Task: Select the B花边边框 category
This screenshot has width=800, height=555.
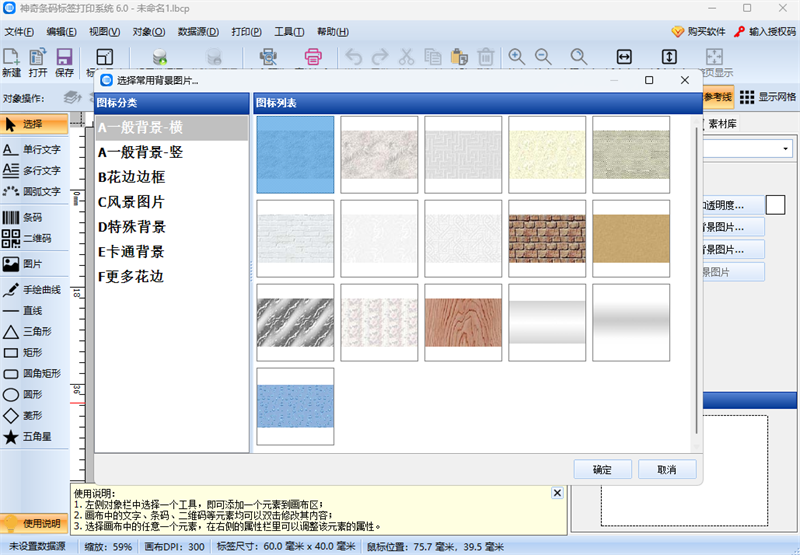Action: [132, 177]
